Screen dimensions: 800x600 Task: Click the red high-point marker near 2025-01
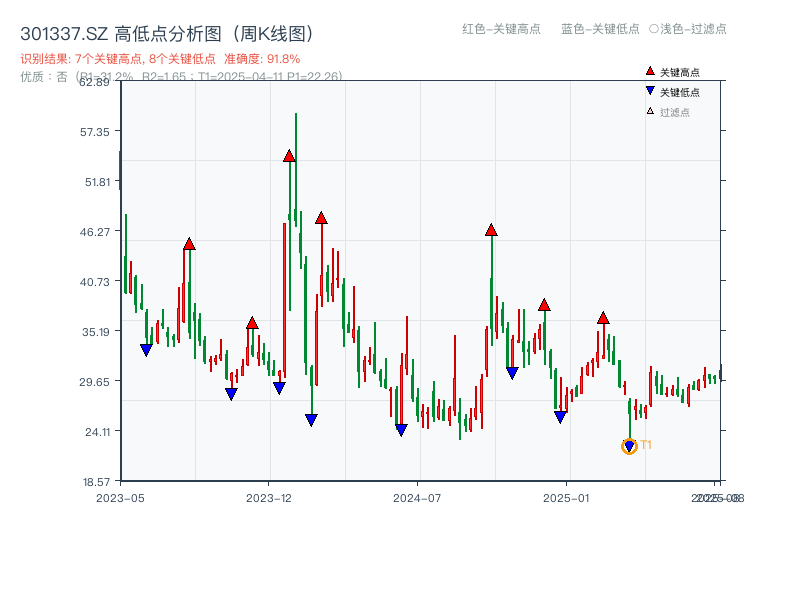tap(546, 305)
